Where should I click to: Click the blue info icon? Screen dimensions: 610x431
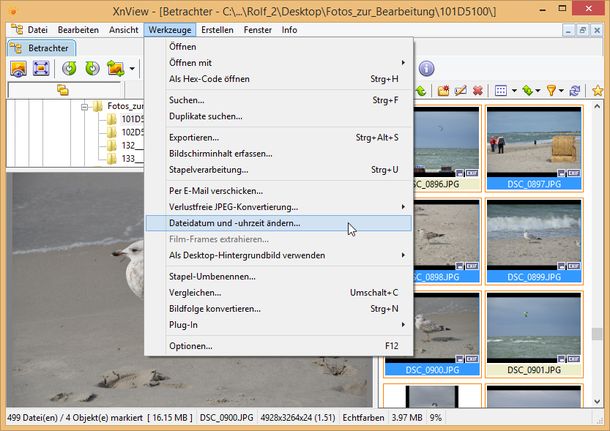coord(426,69)
